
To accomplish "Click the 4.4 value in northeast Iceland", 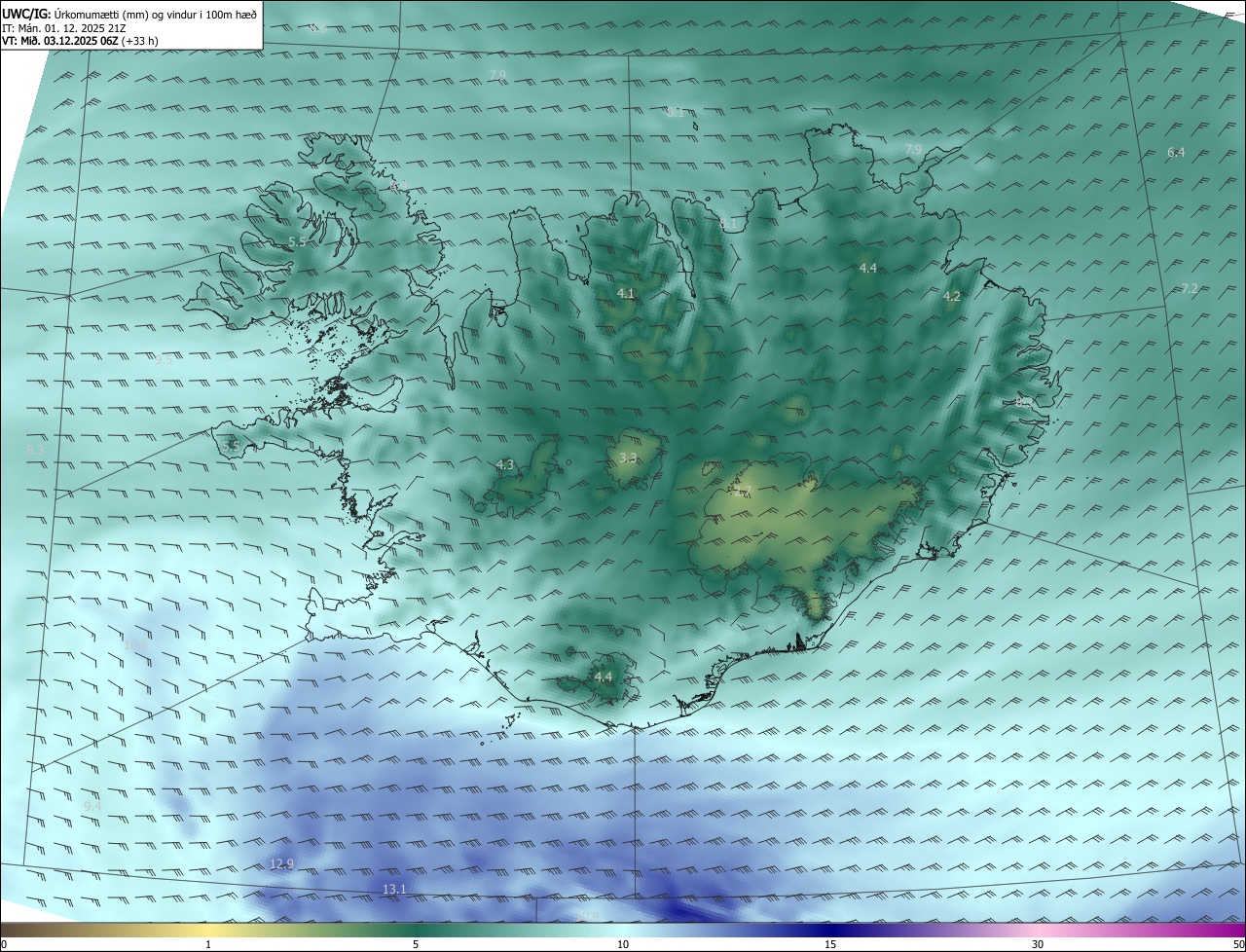I will point(868,269).
